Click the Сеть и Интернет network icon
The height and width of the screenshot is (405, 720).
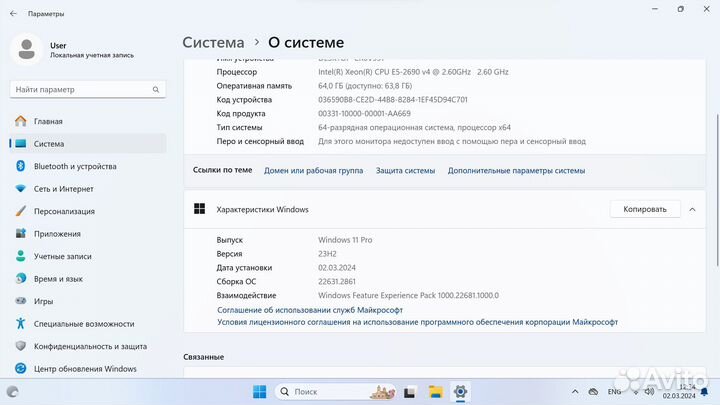pyautogui.click(x=21, y=189)
